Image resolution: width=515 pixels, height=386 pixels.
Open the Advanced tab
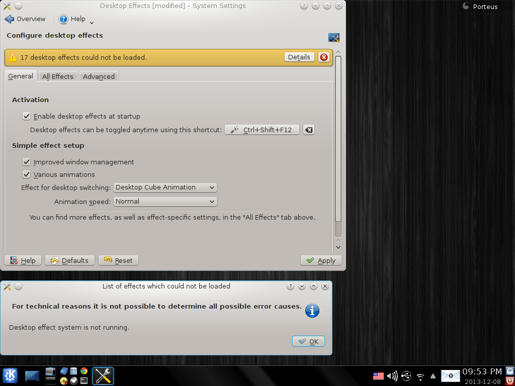click(x=99, y=76)
